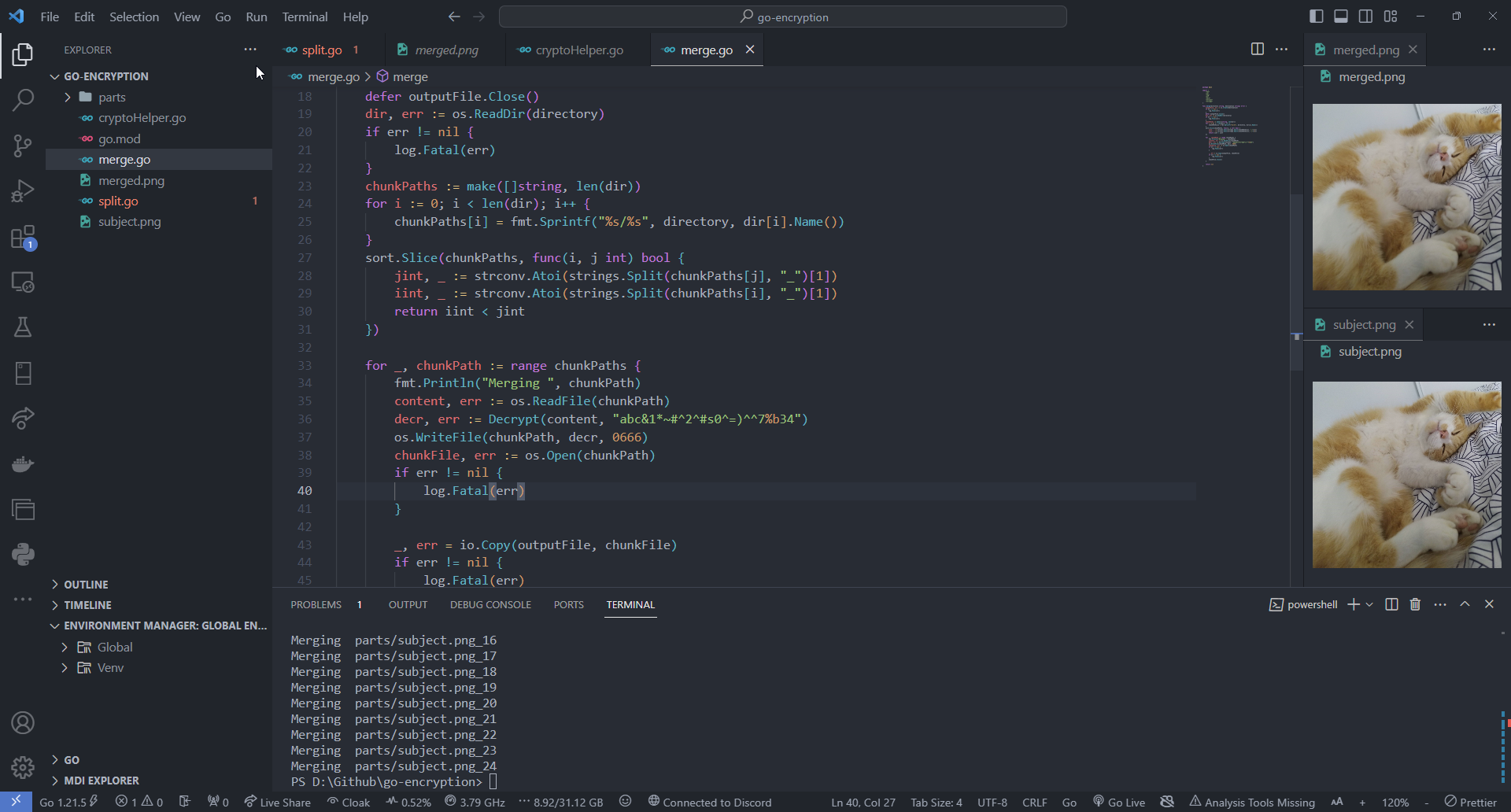Open the Docker view in activity bar
This screenshot has width=1511, height=812.
pos(23,463)
